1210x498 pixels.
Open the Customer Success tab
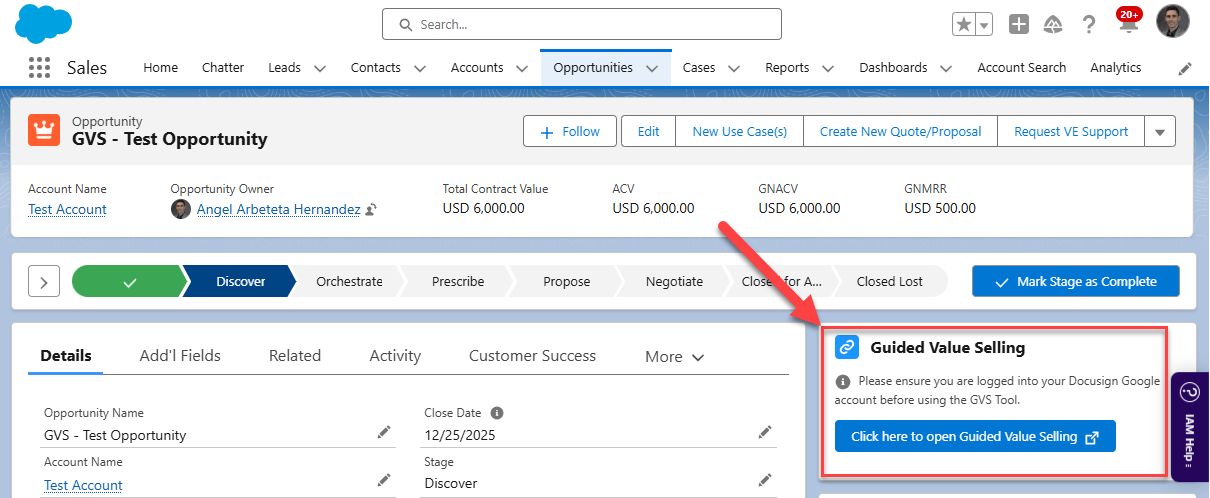(x=532, y=356)
